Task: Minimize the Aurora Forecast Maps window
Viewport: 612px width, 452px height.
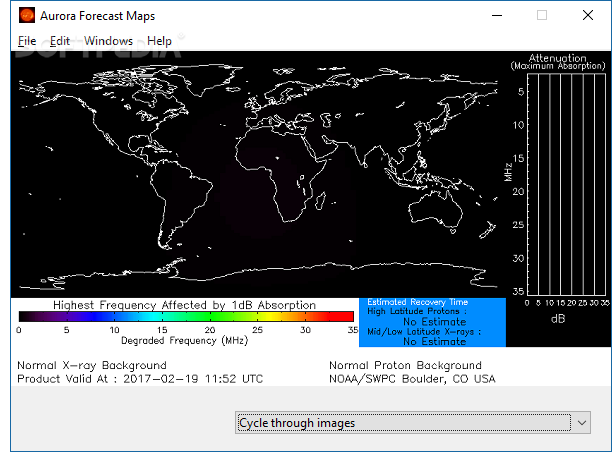Action: pos(497,16)
